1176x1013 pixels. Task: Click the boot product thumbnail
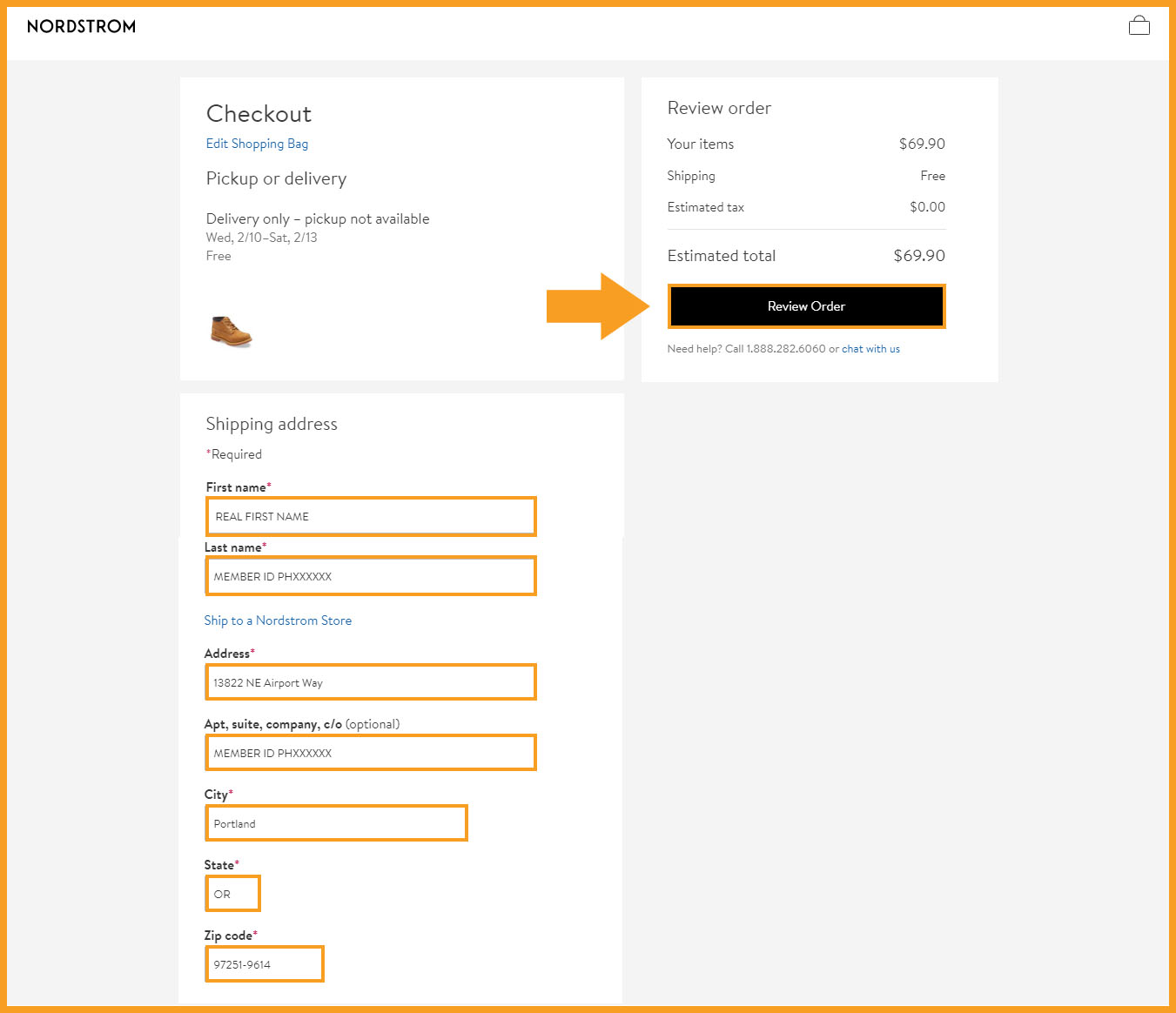[x=231, y=332]
